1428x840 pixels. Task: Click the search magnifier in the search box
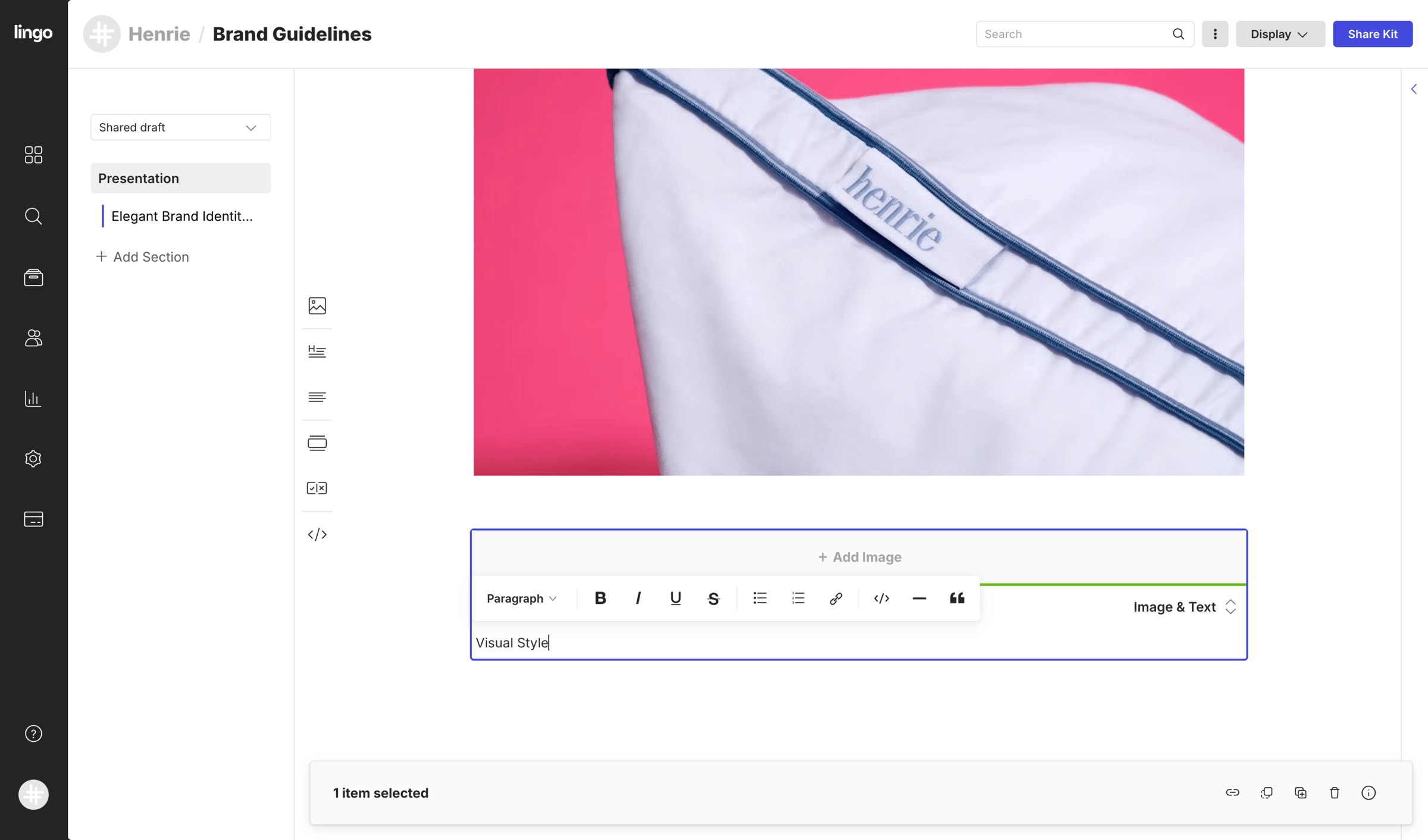[1178, 34]
